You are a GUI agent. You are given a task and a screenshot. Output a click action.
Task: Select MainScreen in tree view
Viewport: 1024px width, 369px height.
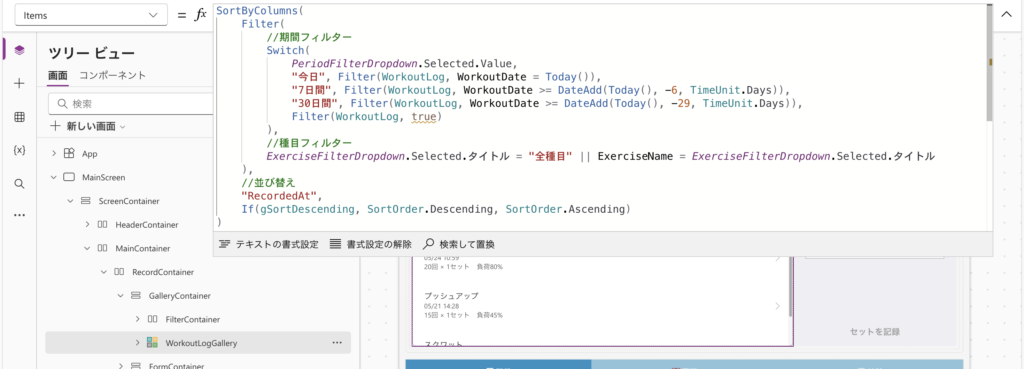pos(103,178)
